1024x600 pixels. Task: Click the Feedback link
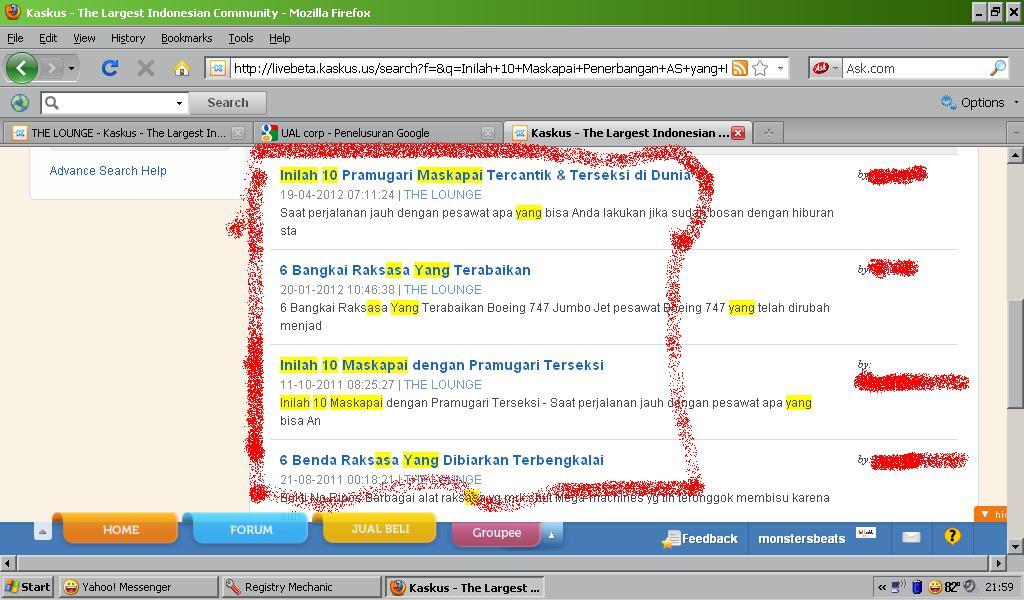pos(700,539)
